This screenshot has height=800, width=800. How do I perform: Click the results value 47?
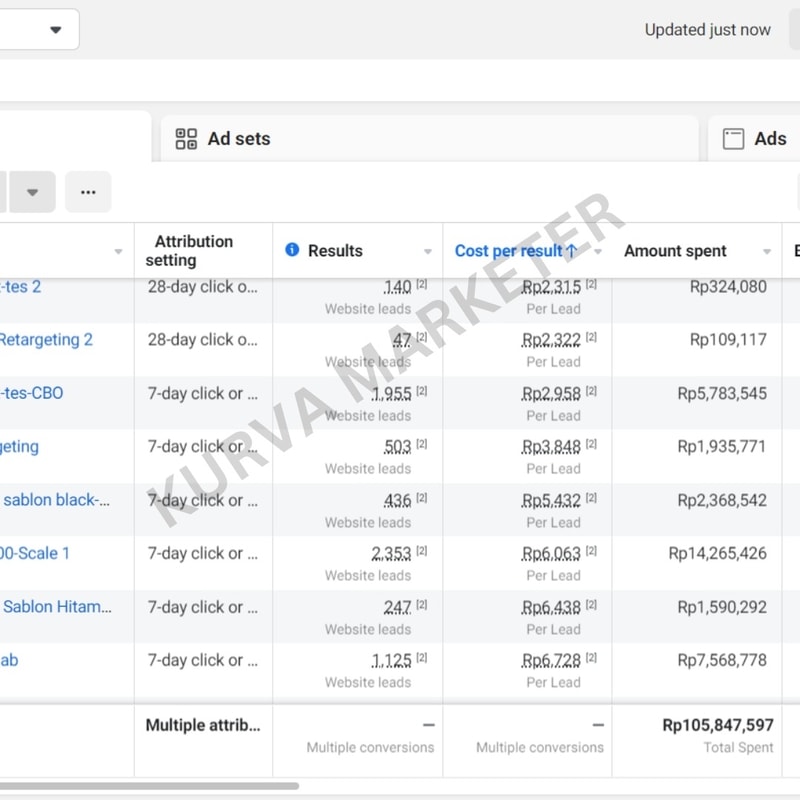point(402,340)
